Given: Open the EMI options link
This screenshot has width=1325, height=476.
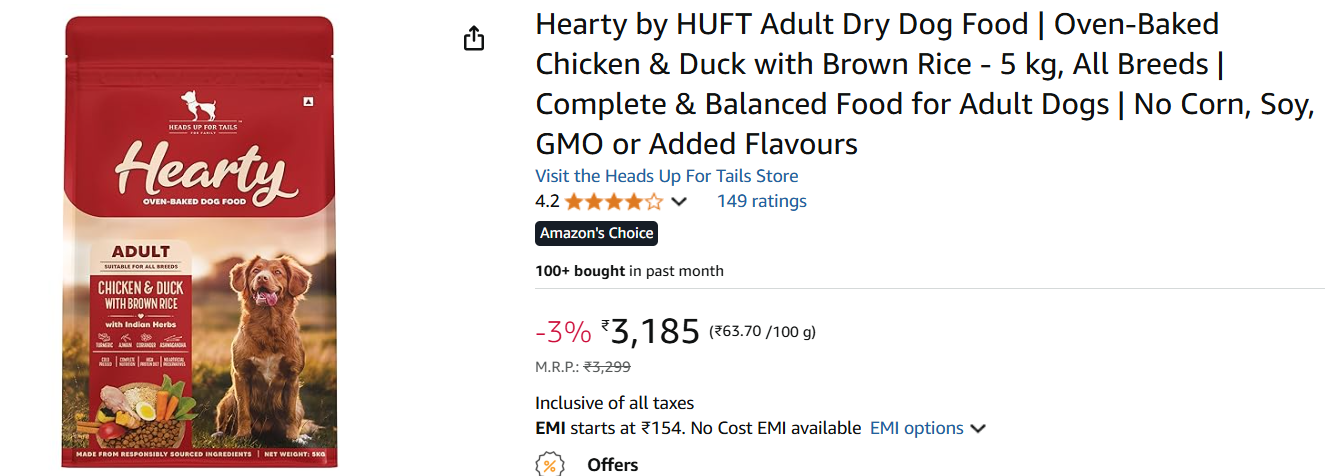Looking at the screenshot, I should coord(916,428).
